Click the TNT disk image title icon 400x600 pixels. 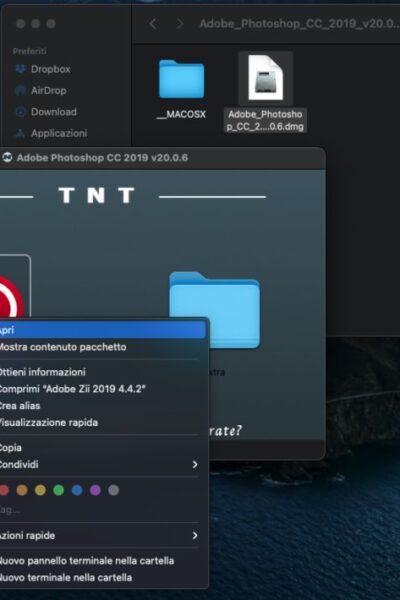tap(7, 158)
